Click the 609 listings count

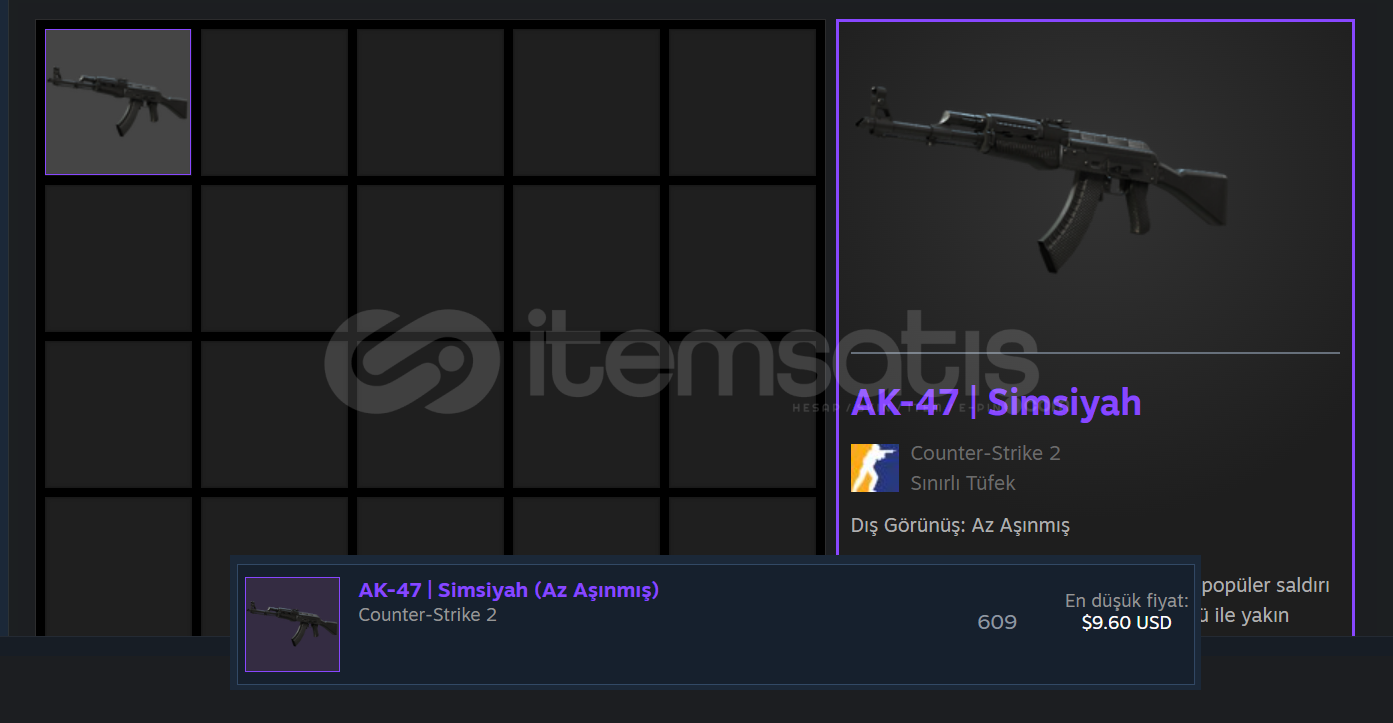997,623
